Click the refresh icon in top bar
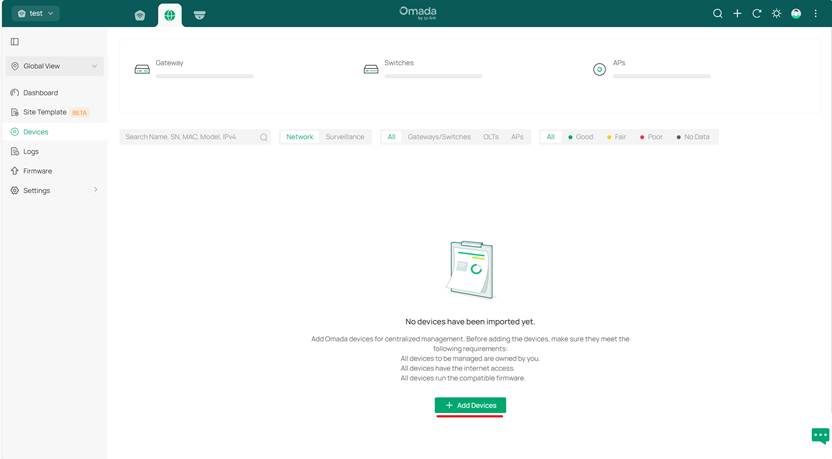 tap(757, 14)
